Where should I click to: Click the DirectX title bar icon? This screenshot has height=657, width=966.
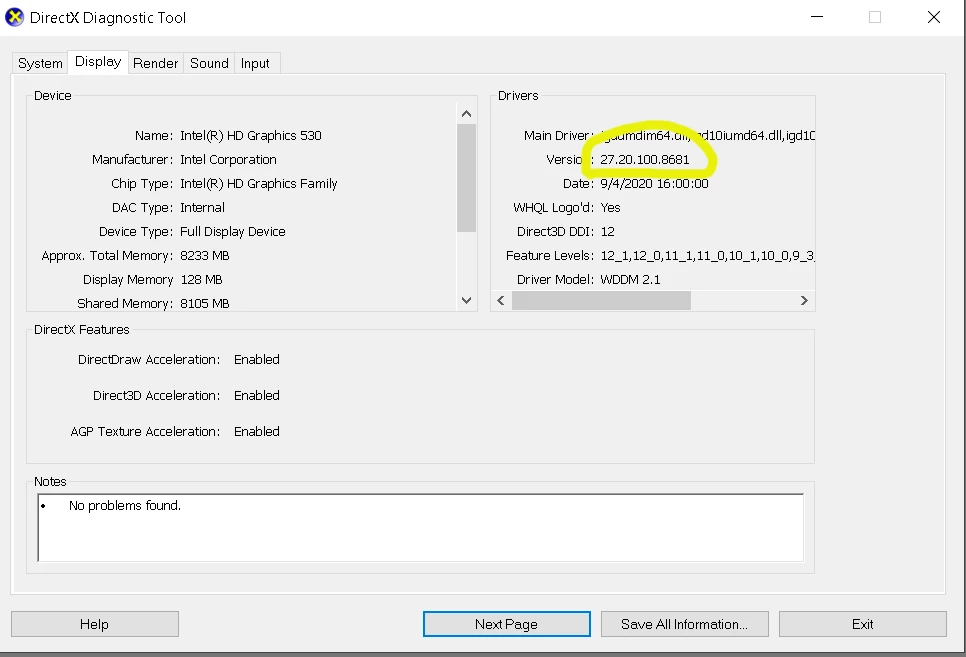click(14, 17)
